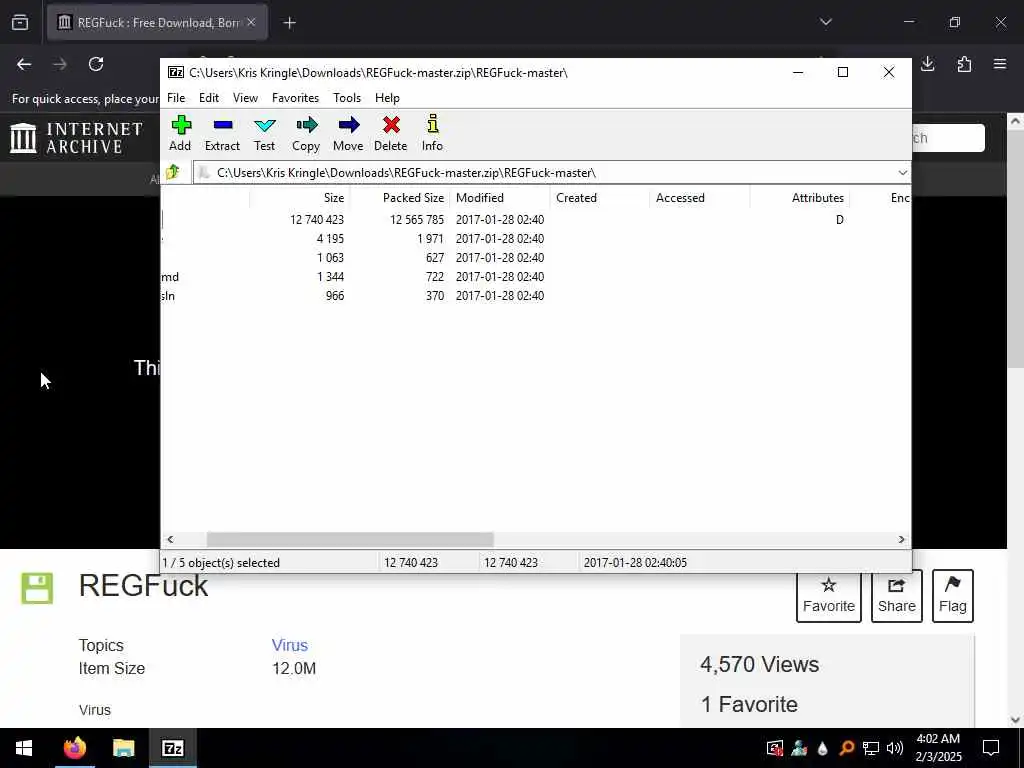This screenshot has height=768, width=1024.
Task: Open the Favorites menu in 7-Zip
Action: pyautogui.click(x=296, y=98)
